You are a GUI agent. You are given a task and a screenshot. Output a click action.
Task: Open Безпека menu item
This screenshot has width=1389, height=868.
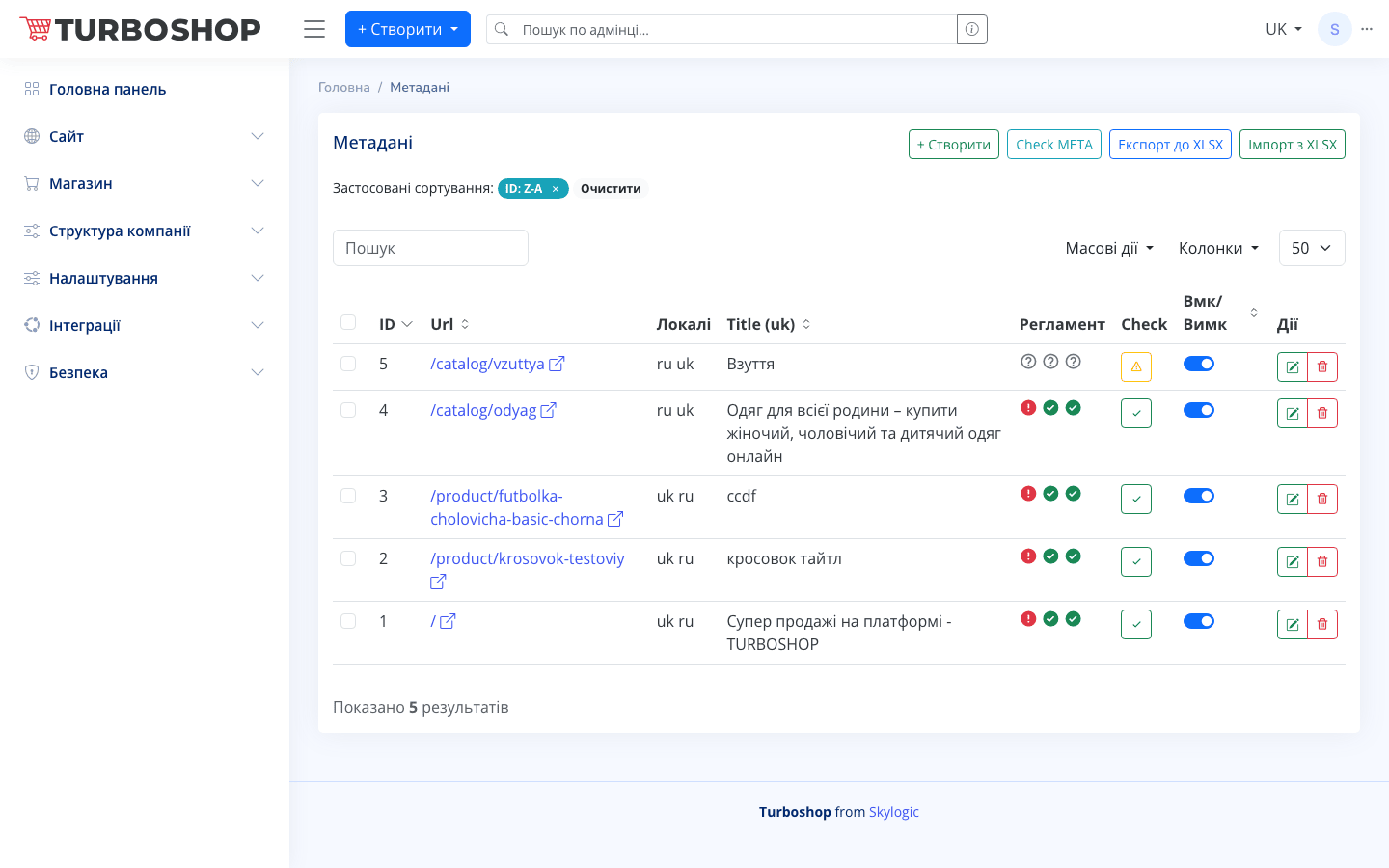[x=145, y=372]
